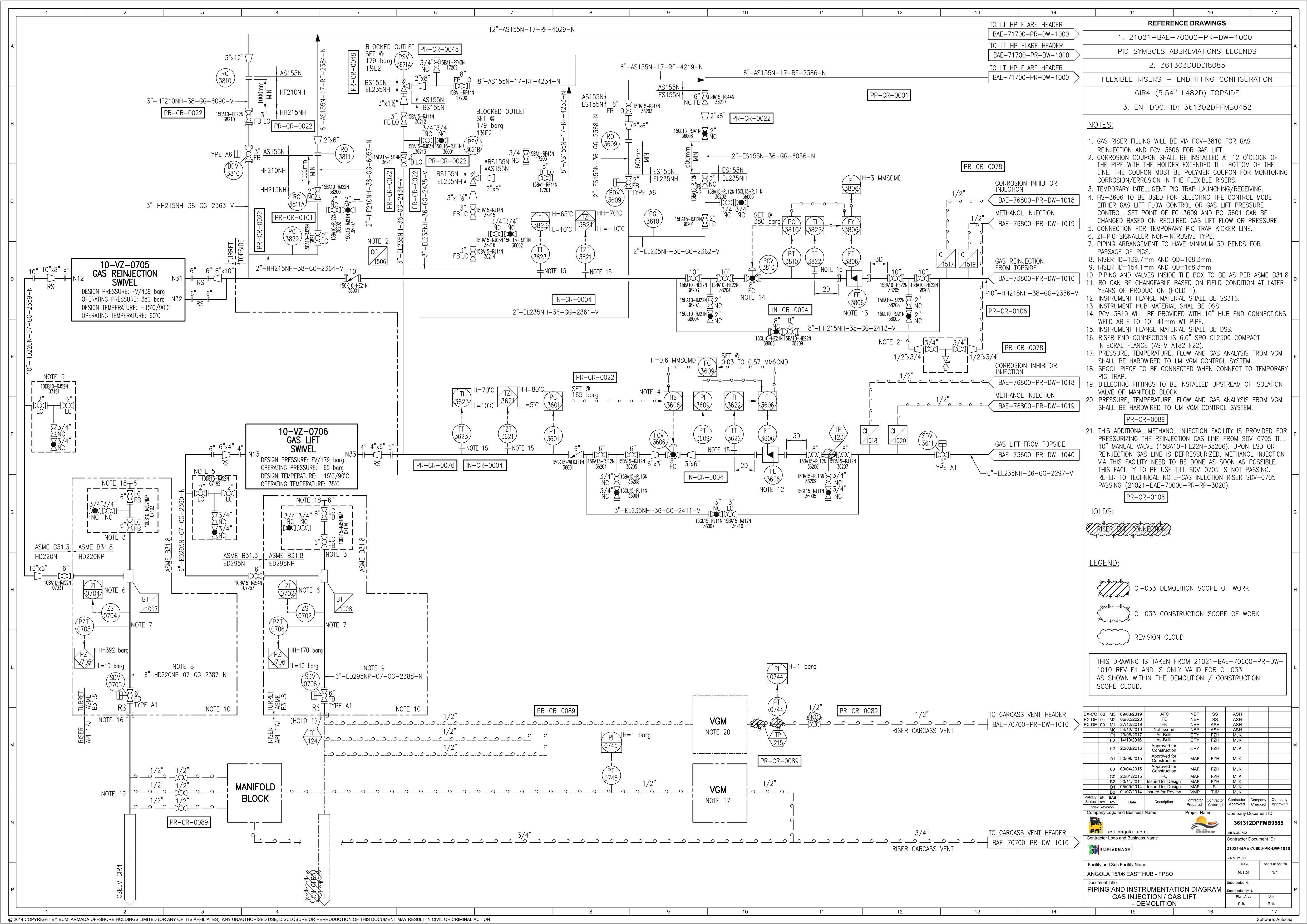Viewport: 1307px width, 924px height.
Task: Select the TP 215 tie-point hexagon
Action: (778, 738)
